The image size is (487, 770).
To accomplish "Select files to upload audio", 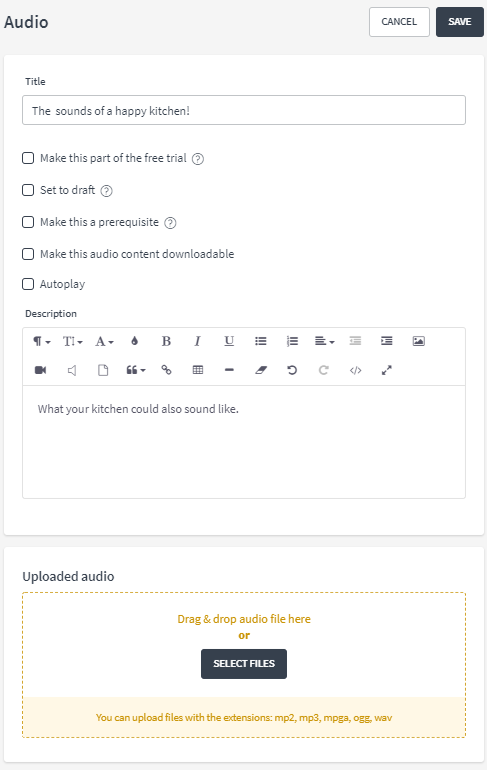I will (x=244, y=663).
